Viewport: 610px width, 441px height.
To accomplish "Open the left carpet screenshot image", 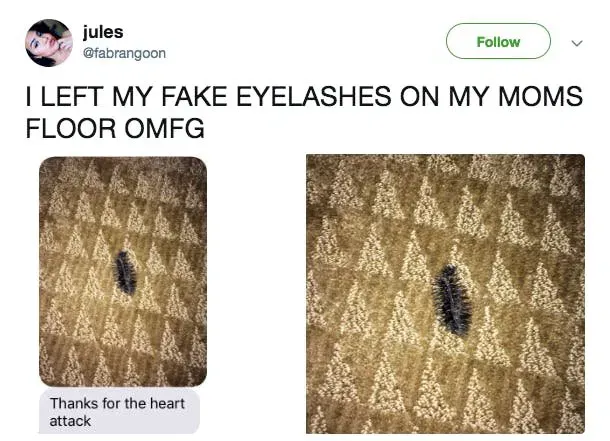I will coord(123,271).
